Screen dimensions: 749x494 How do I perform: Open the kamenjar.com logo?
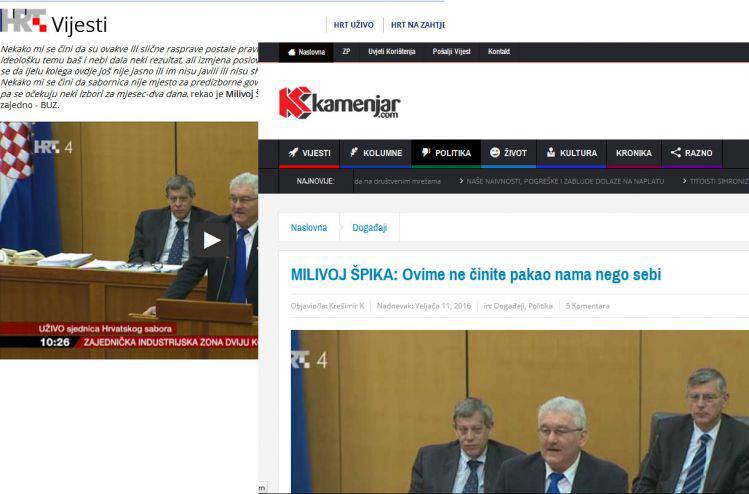coord(339,103)
